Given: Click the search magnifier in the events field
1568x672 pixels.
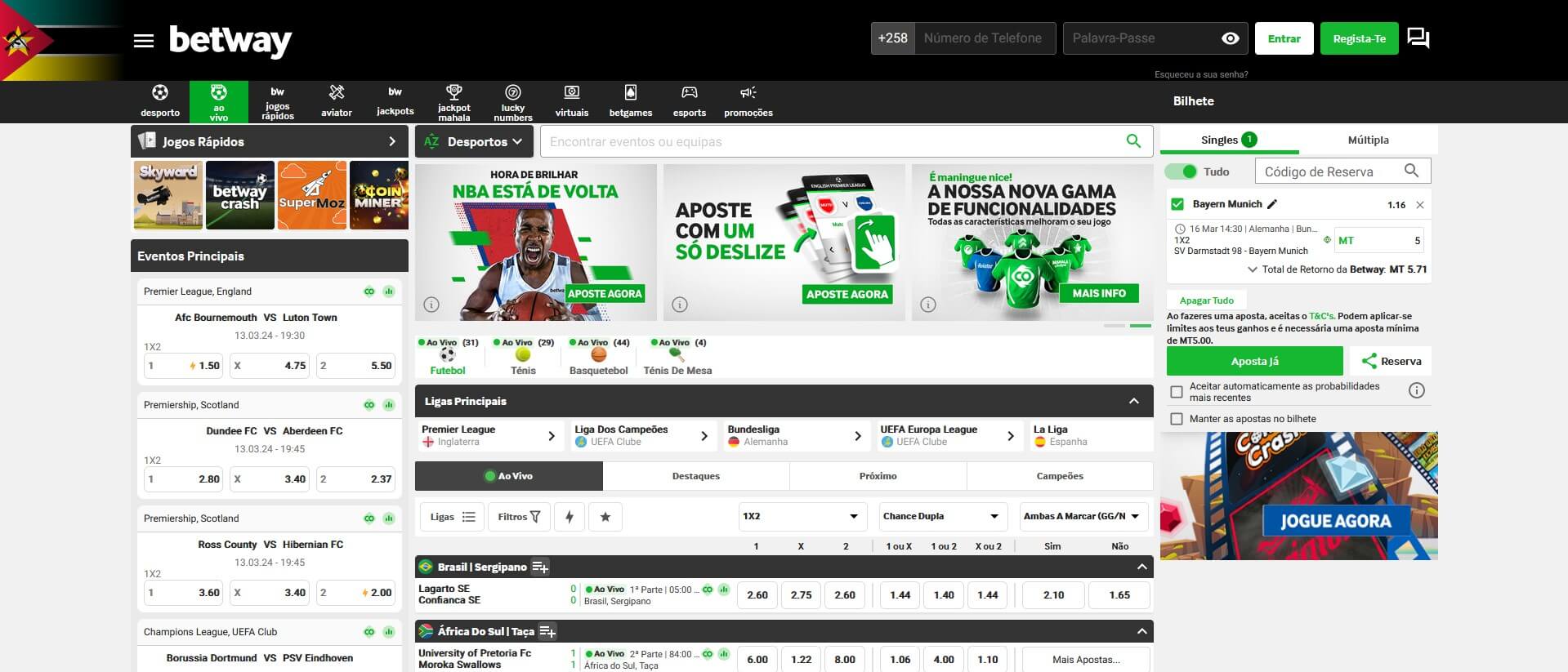Looking at the screenshot, I should (1133, 141).
